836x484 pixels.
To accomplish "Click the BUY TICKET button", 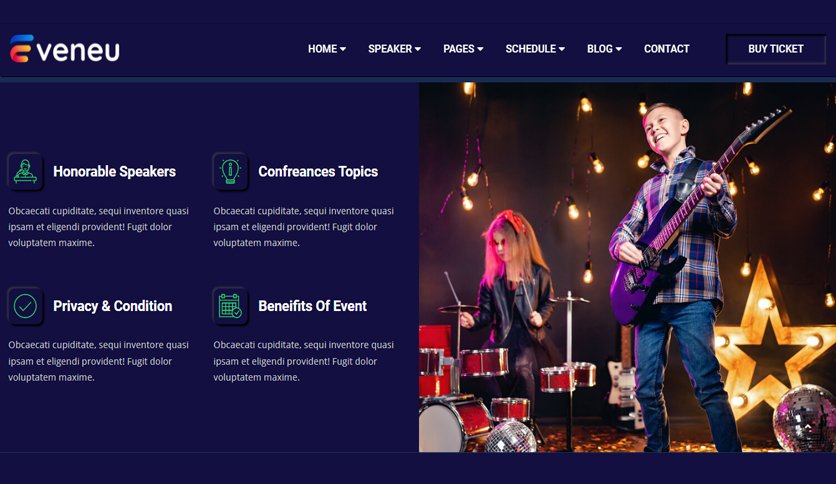I will click(776, 49).
